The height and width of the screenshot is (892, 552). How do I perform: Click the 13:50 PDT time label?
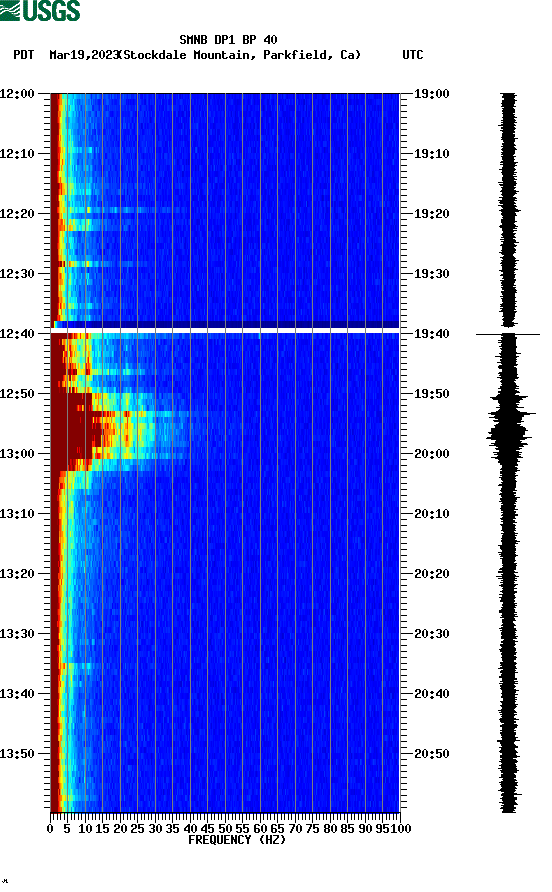click(17, 754)
